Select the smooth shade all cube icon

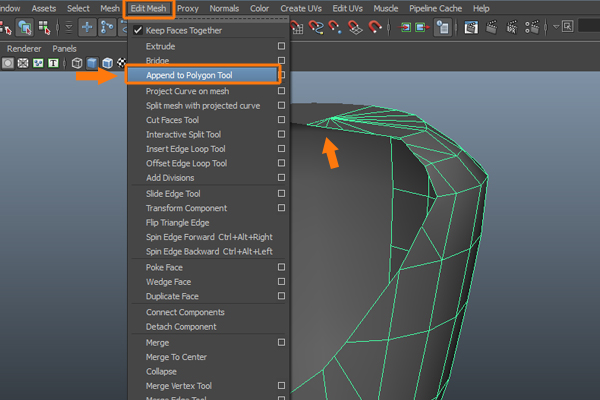pos(92,63)
